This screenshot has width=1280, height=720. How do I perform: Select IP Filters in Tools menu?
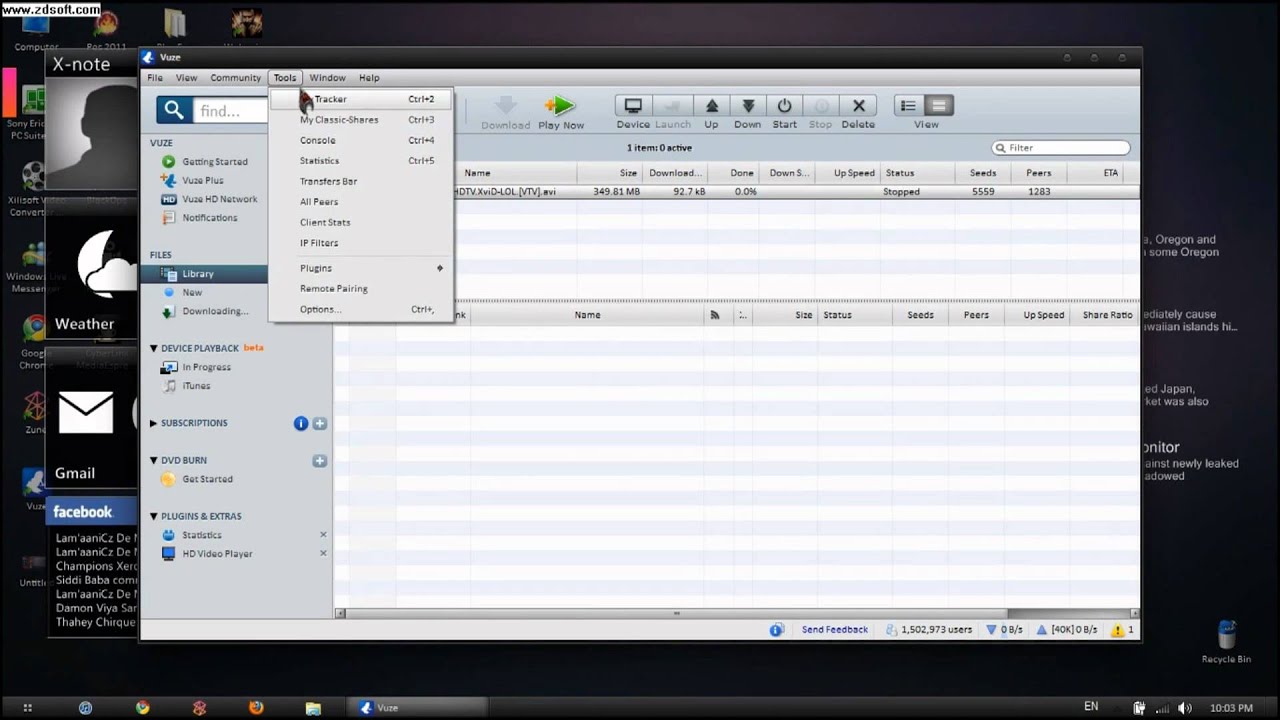(361, 243)
